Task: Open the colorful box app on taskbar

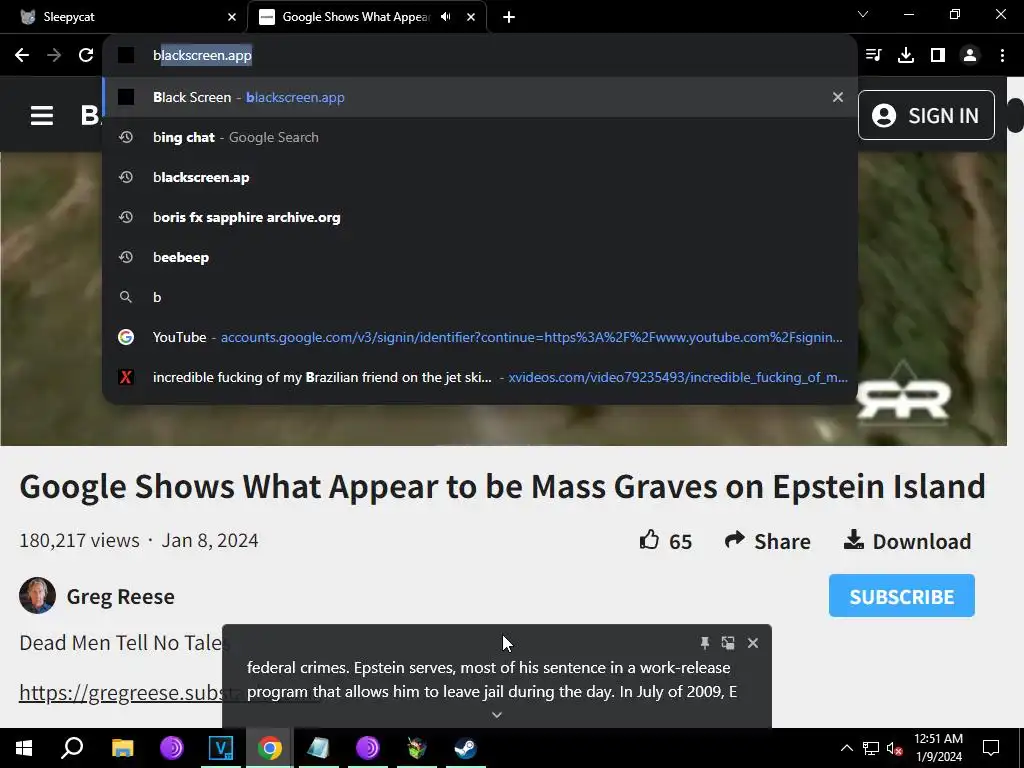Action: point(417,748)
